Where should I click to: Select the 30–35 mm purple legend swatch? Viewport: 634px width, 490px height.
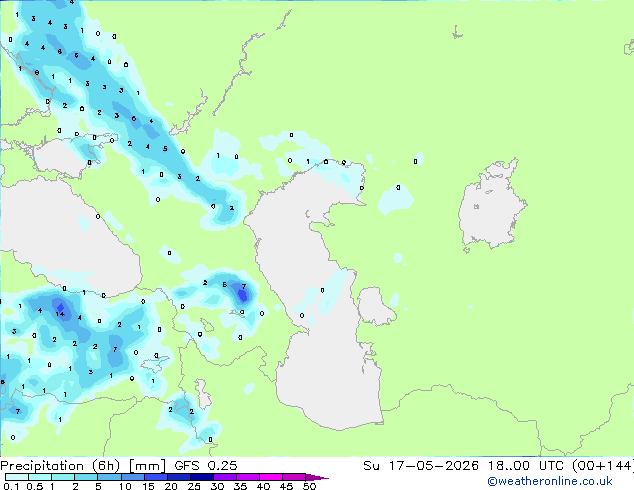coord(224,477)
